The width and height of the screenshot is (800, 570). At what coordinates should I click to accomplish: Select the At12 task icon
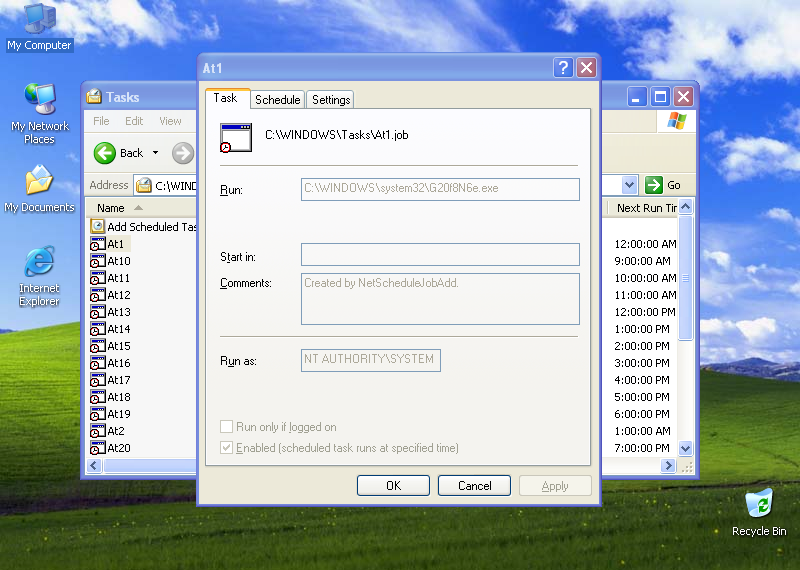point(97,294)
